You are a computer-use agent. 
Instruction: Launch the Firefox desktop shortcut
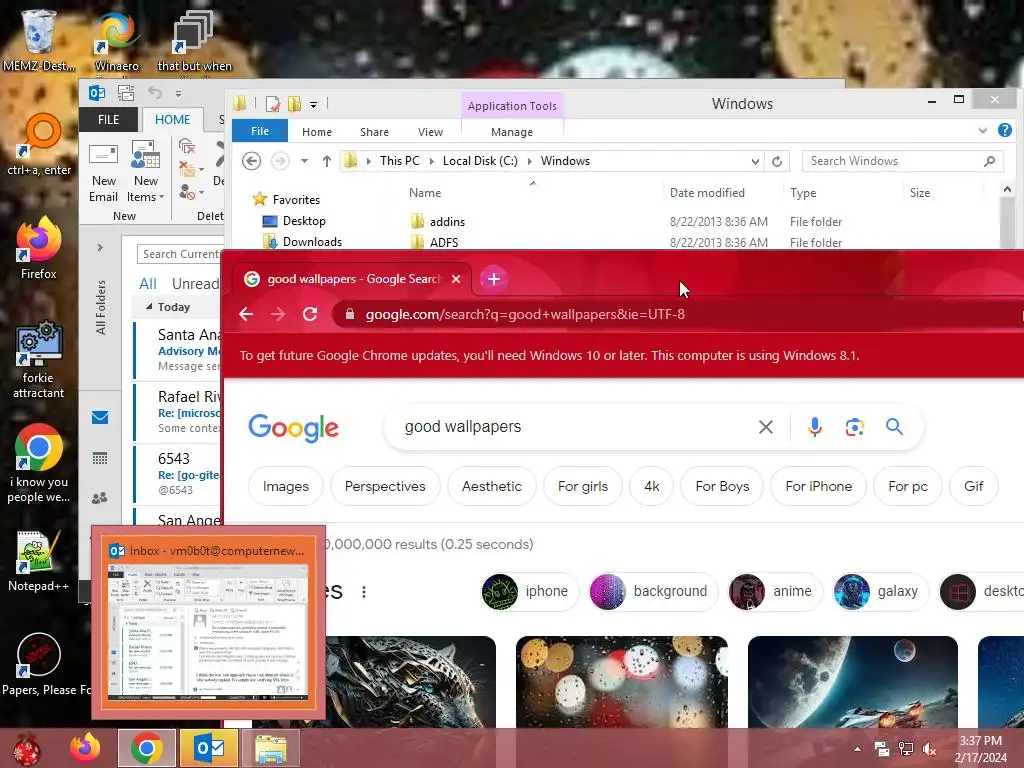(39, 248)
